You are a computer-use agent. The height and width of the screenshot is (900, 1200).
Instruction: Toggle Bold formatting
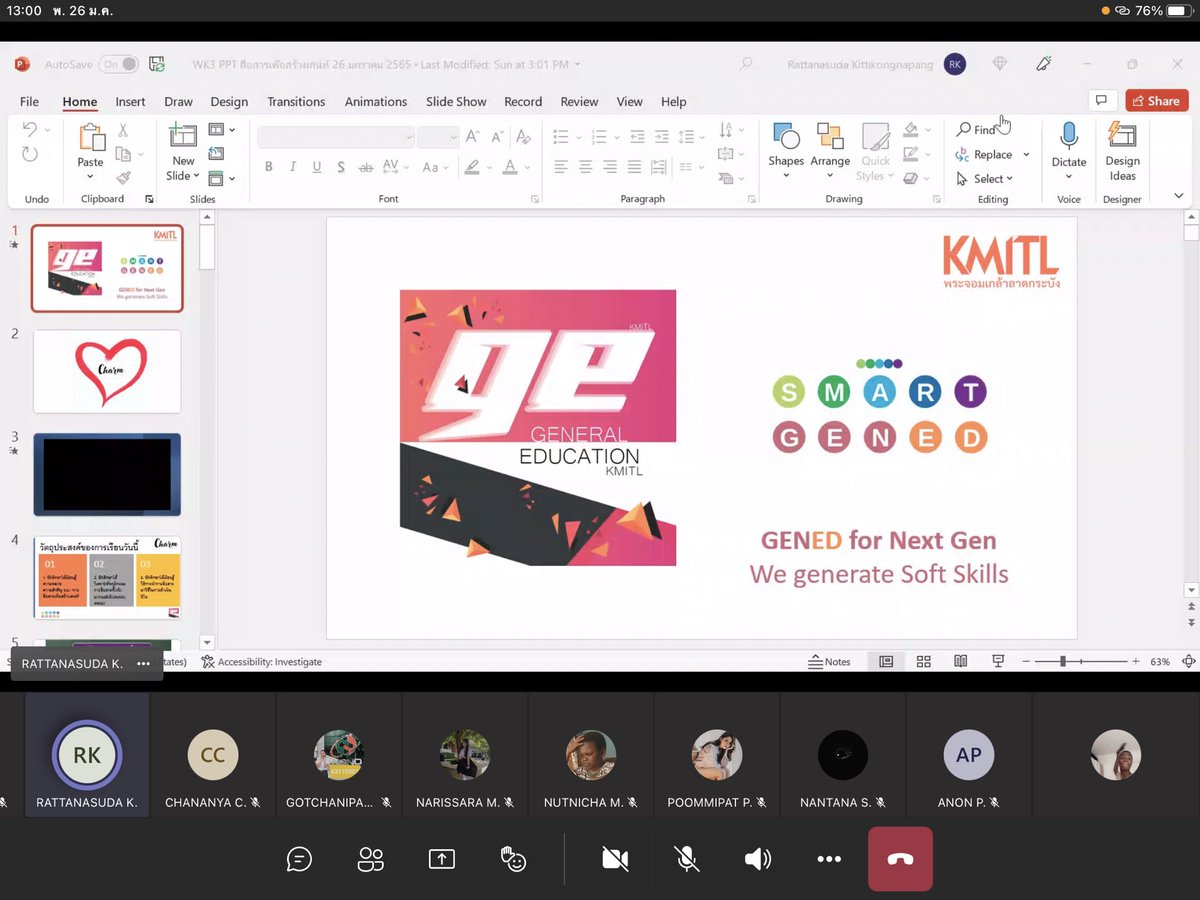[x=269, y=167]
